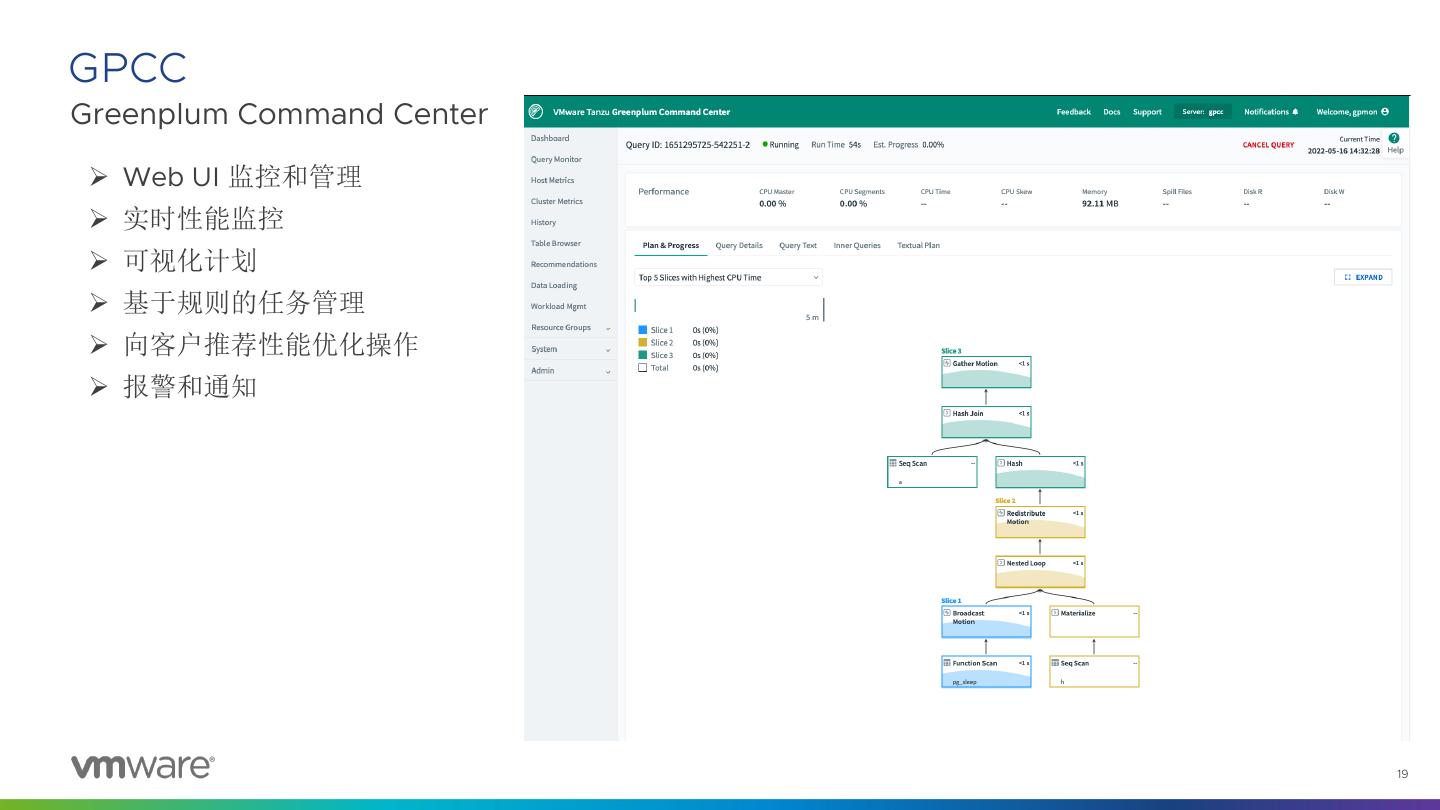Click the yellow Slice 2 color swatch

(x=643, y=342)
